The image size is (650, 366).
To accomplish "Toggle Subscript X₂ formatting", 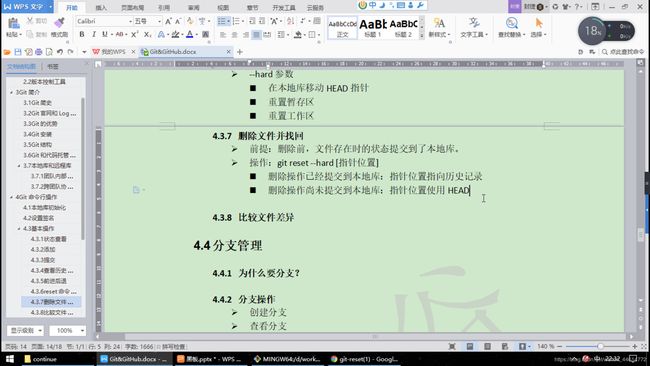I will click(148, 34).
